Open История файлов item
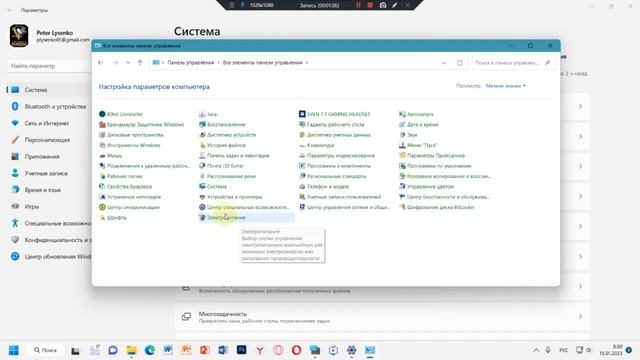The image size is (640, 360). coord(222,145)
